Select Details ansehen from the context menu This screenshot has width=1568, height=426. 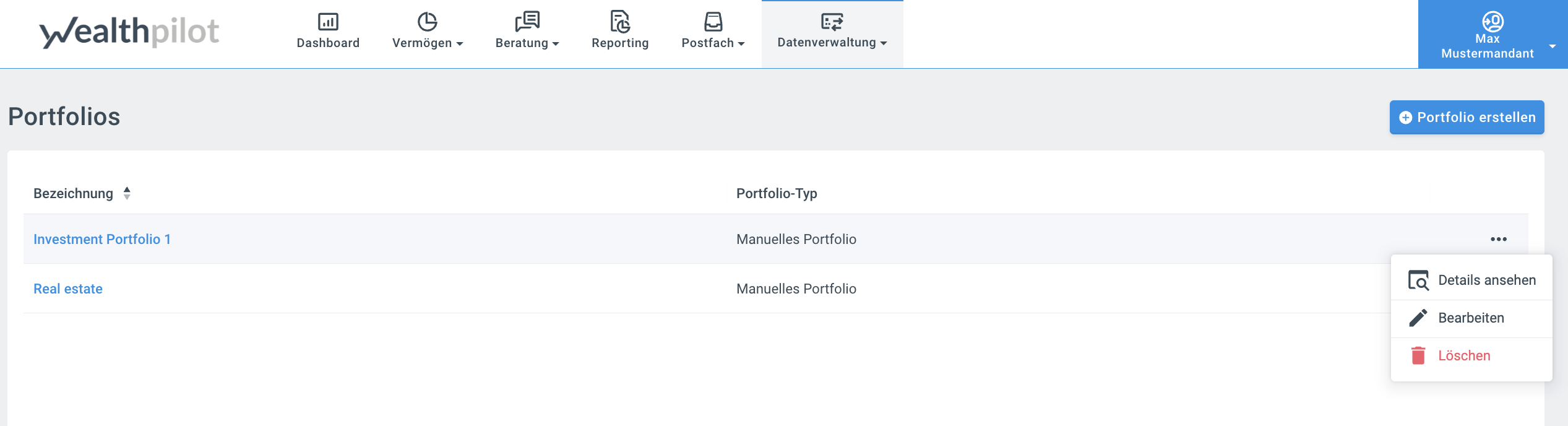click(x=1486, y=280)
